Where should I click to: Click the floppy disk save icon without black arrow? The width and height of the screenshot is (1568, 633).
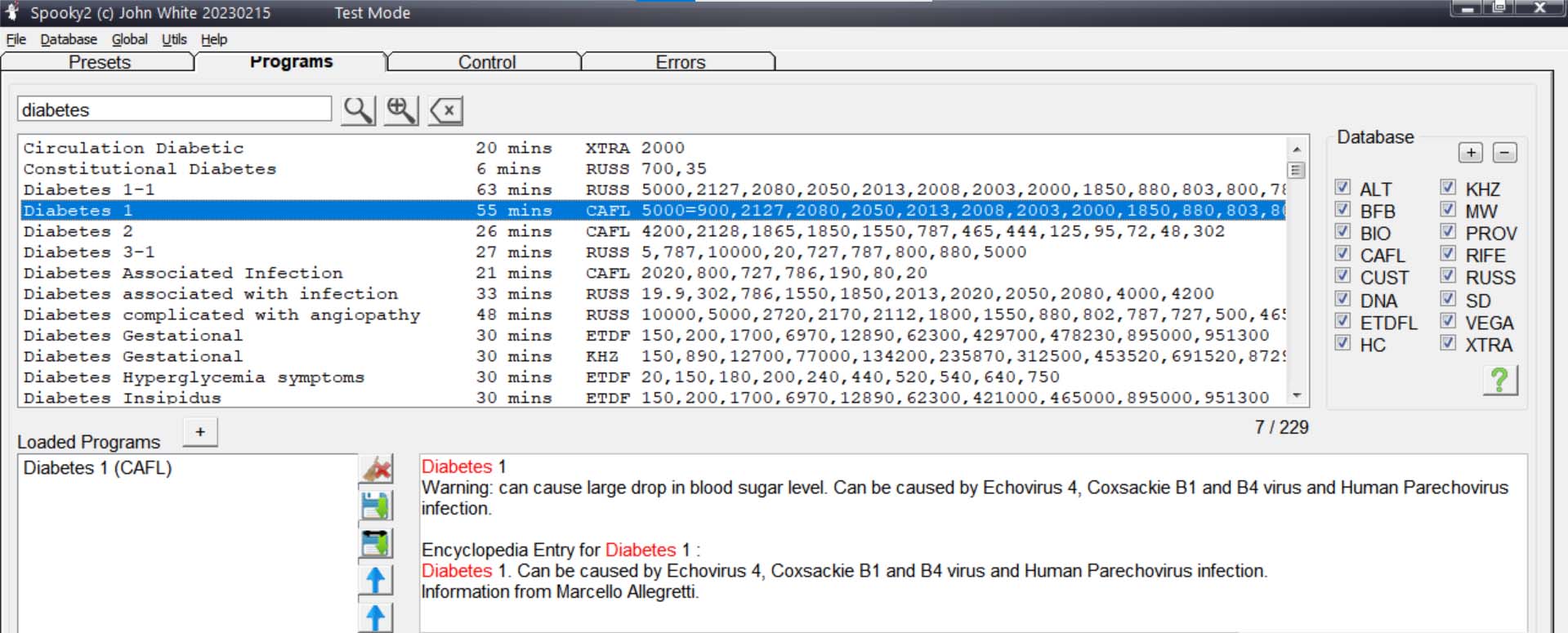click(376, 506)
